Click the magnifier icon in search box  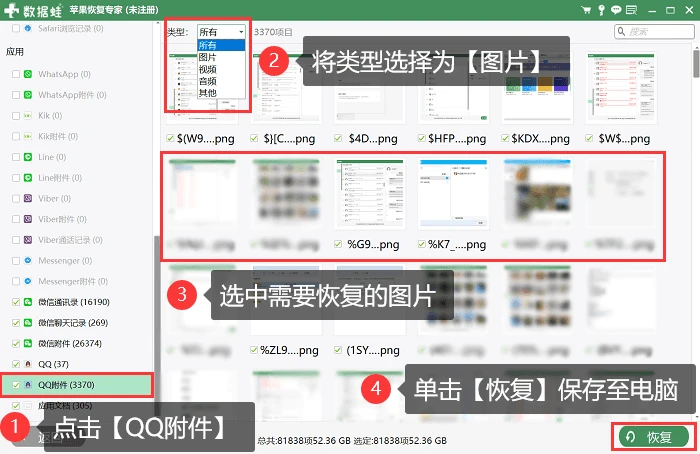coord(621,32)
